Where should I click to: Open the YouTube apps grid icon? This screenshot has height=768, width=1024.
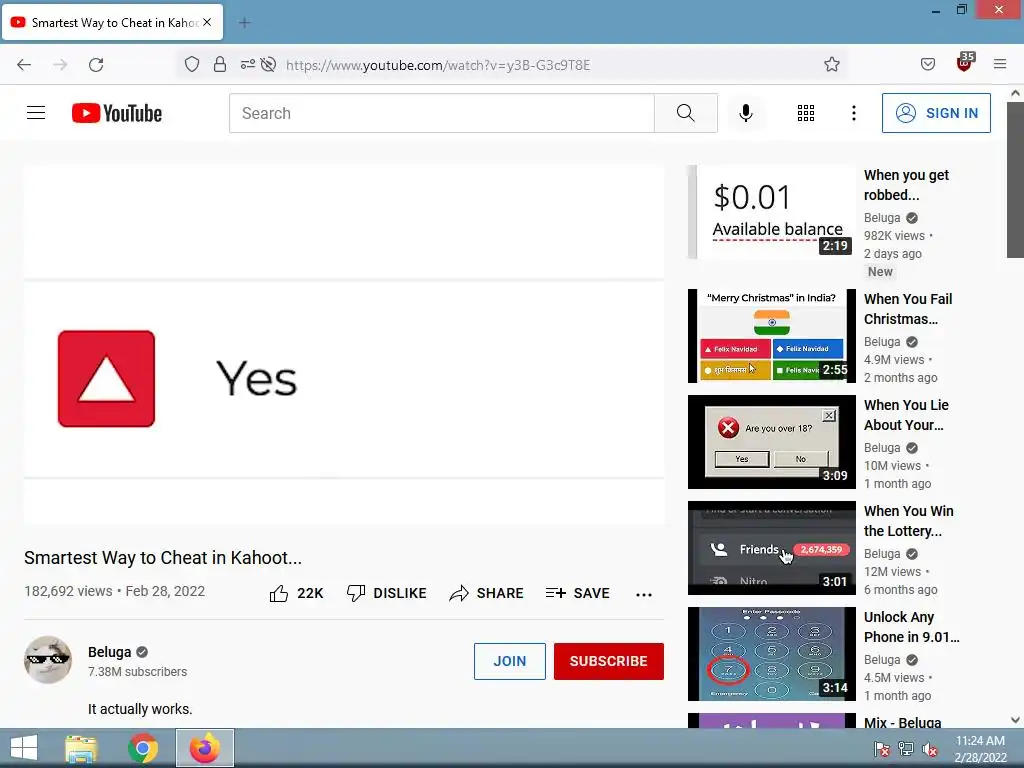pyautogui.click(x=806, y=113)
